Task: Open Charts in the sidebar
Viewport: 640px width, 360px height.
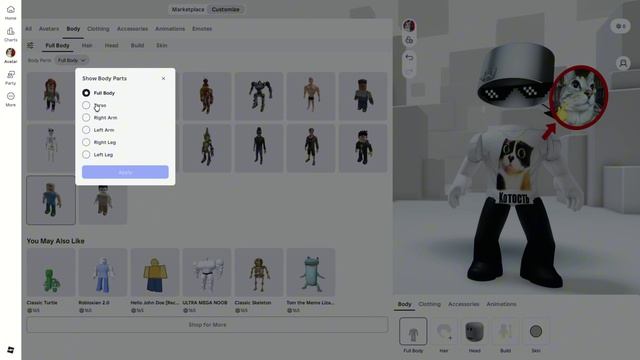Action: [11, 34]
